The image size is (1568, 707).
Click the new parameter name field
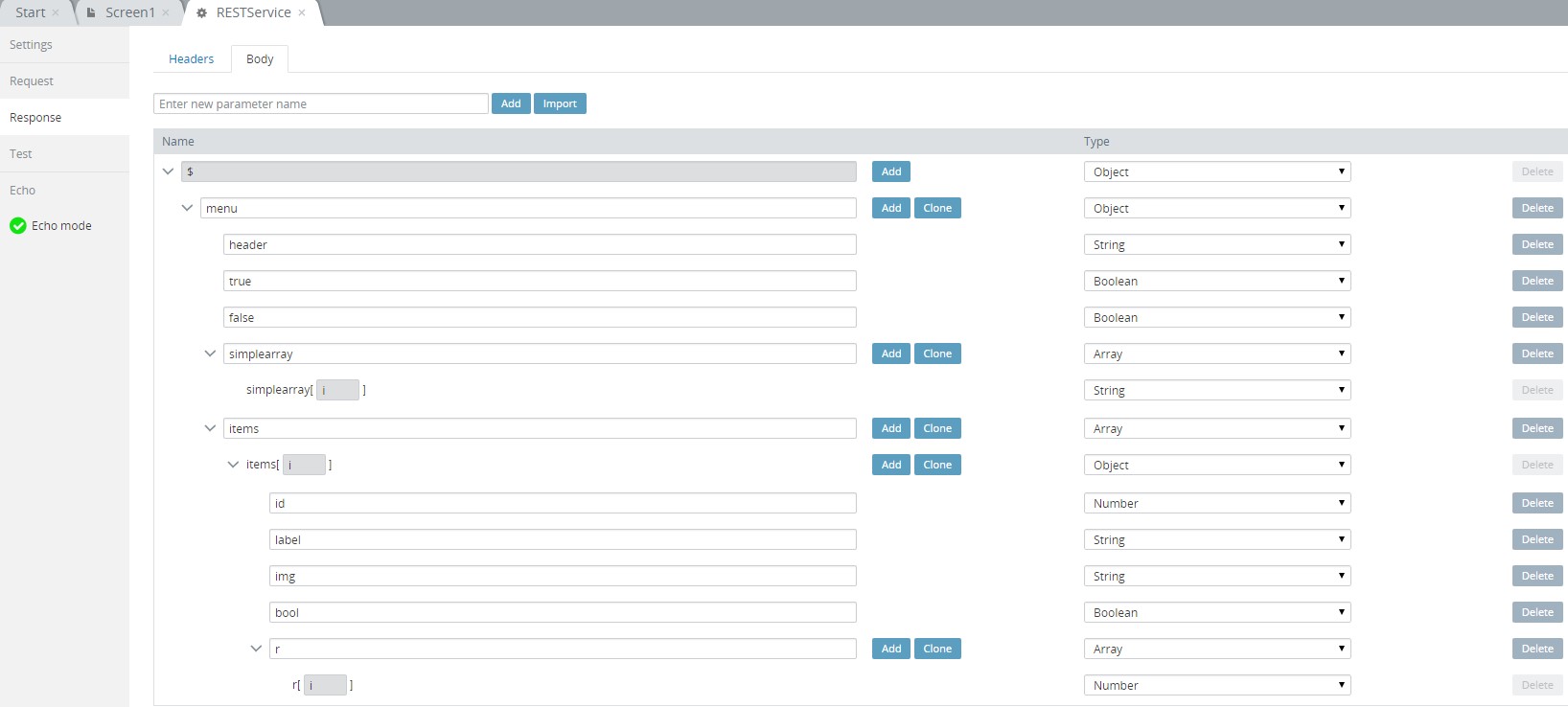click(321, 103)
